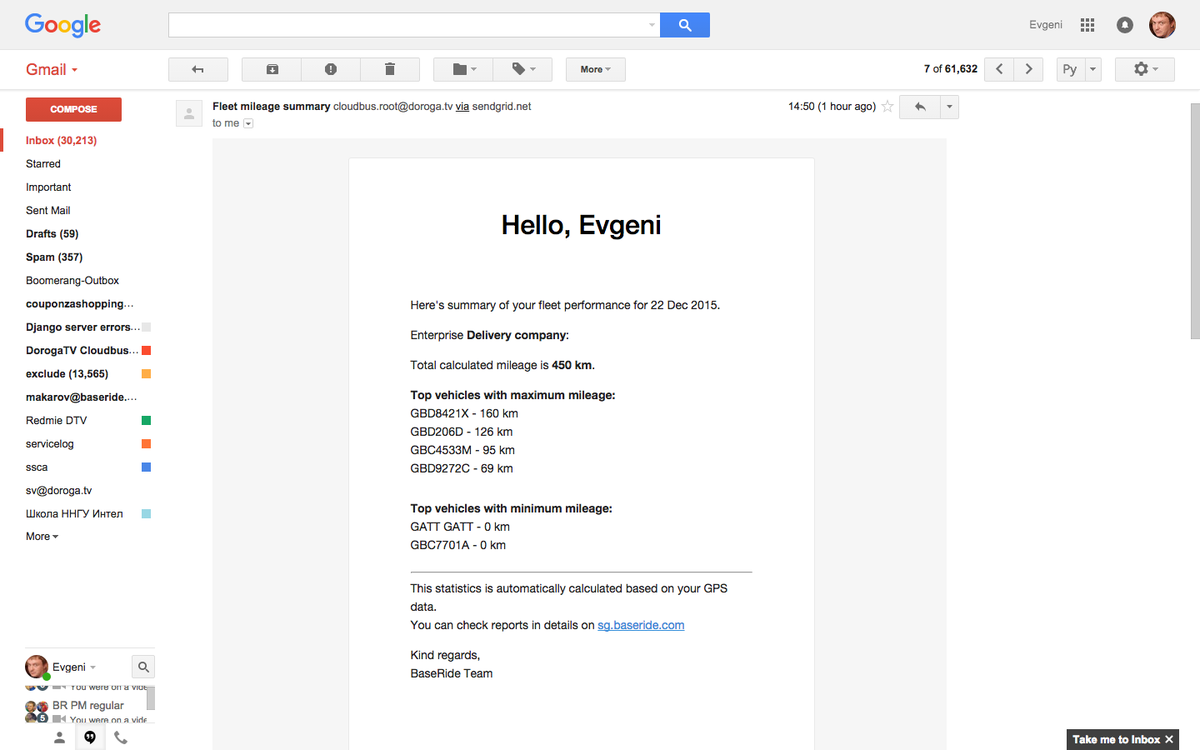Open the Google apps grid
The width and height of the screenshot is (1200, 750).
click(1088, 25)
